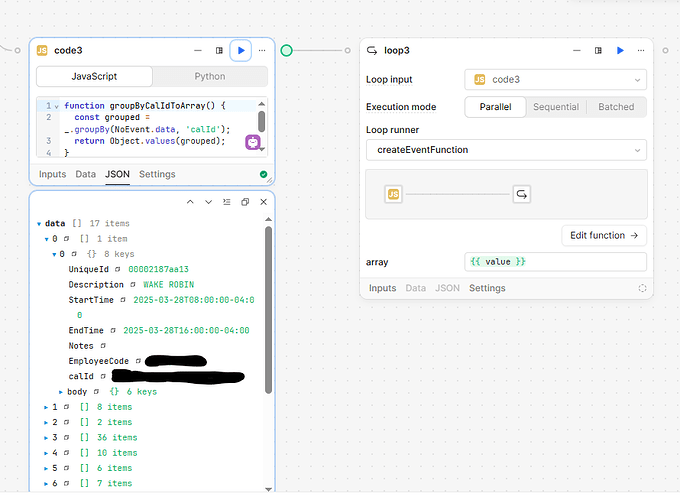Open the Loop input dropdown showing code3

point(556,80)
